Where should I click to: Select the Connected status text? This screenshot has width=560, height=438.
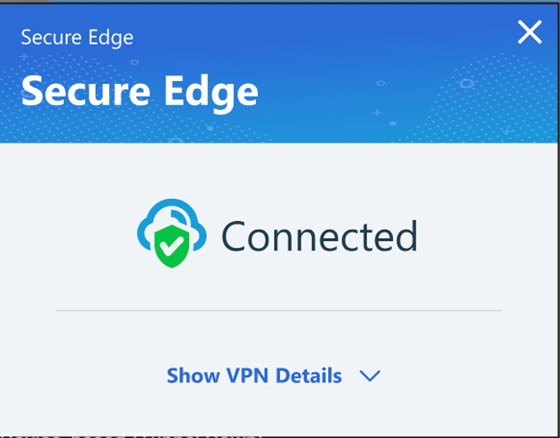[319, 237]
